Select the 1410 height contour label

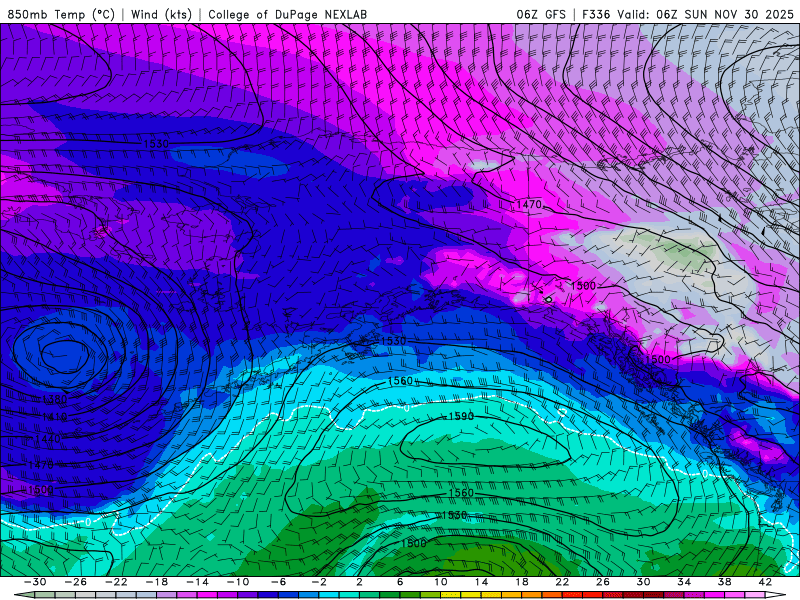tap(55, 417)
